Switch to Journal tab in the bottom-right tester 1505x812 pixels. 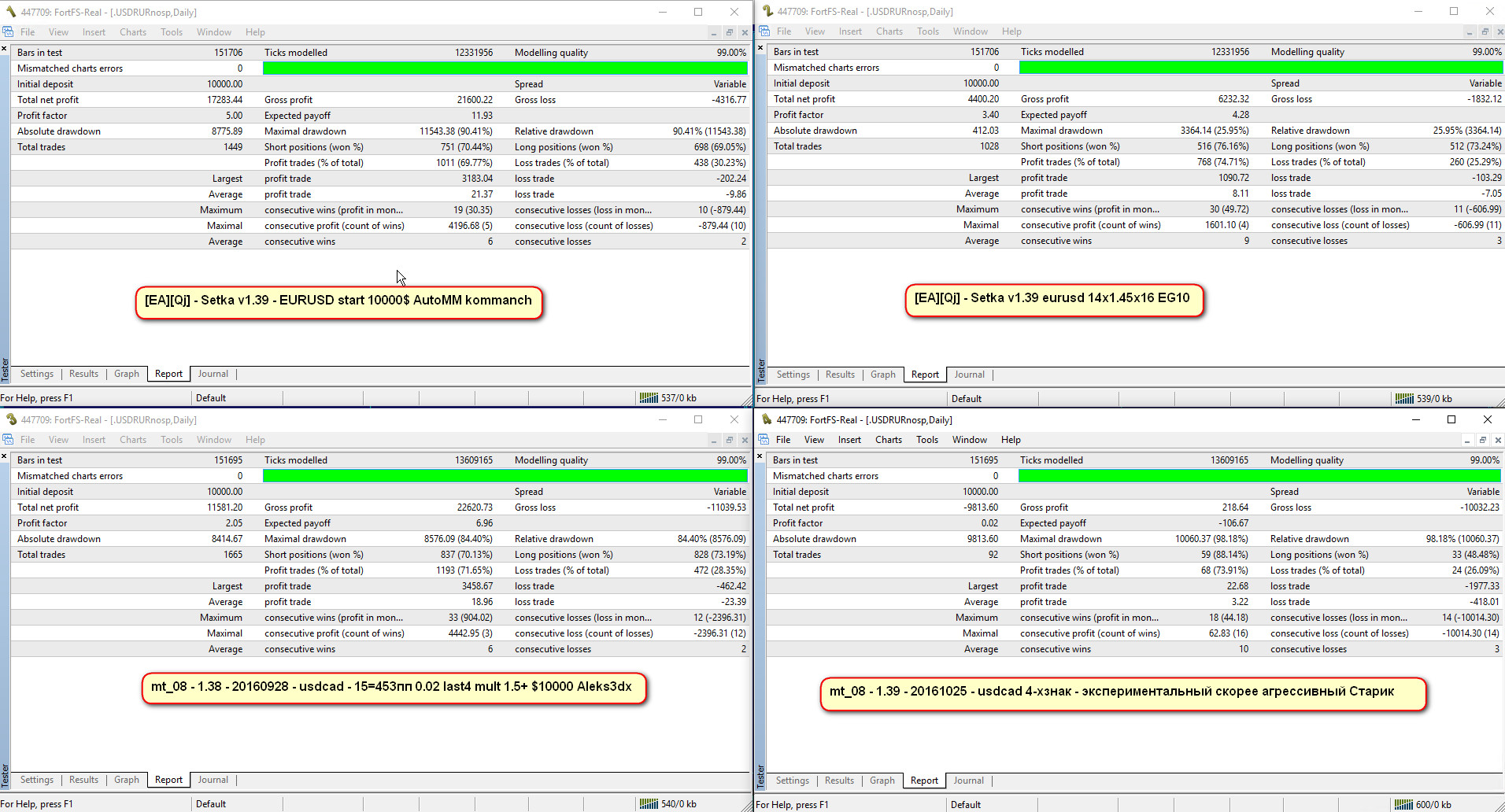click(x=969, y=781)
